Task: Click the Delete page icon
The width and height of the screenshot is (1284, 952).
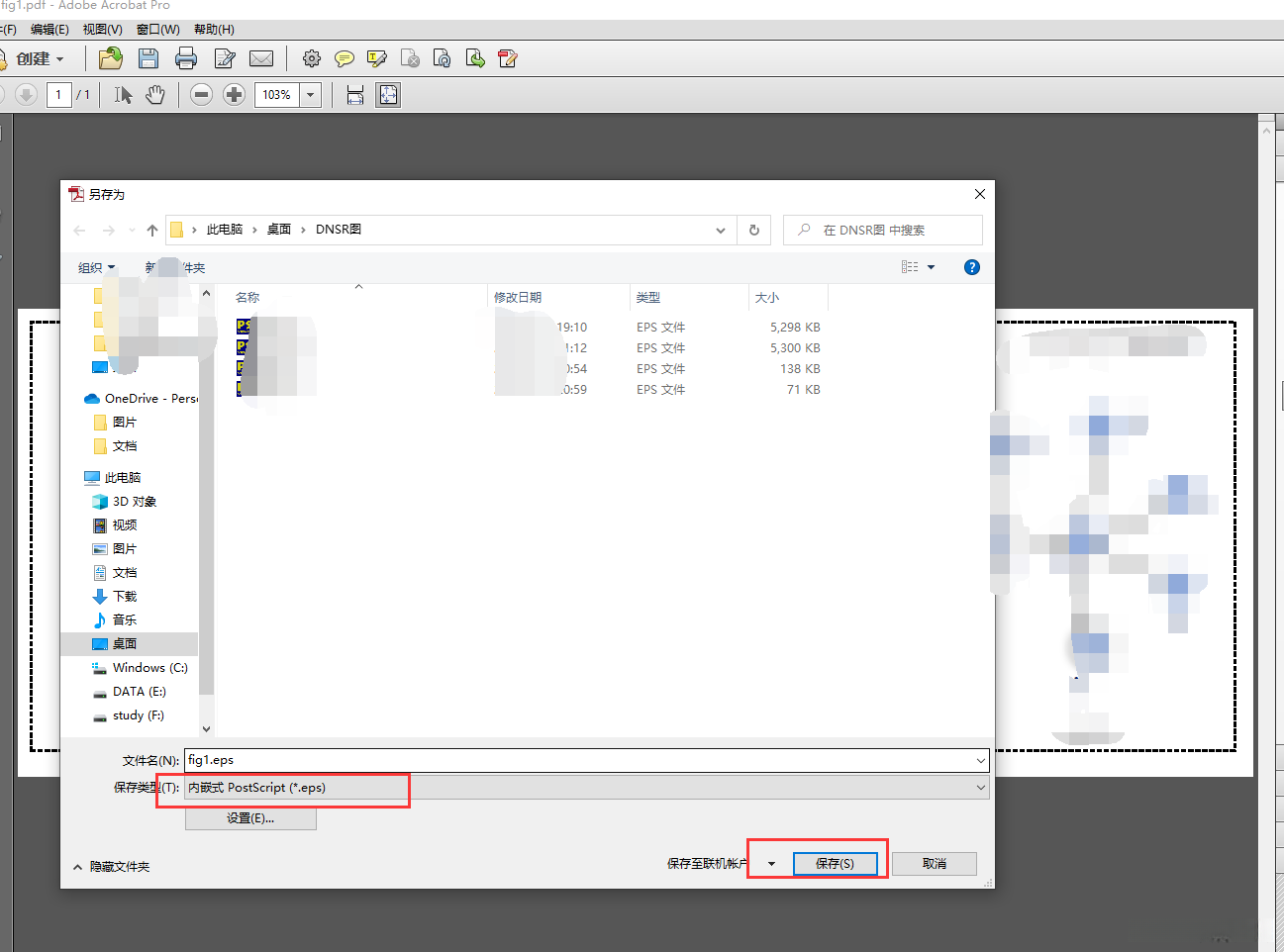Action: pos(410,59)
